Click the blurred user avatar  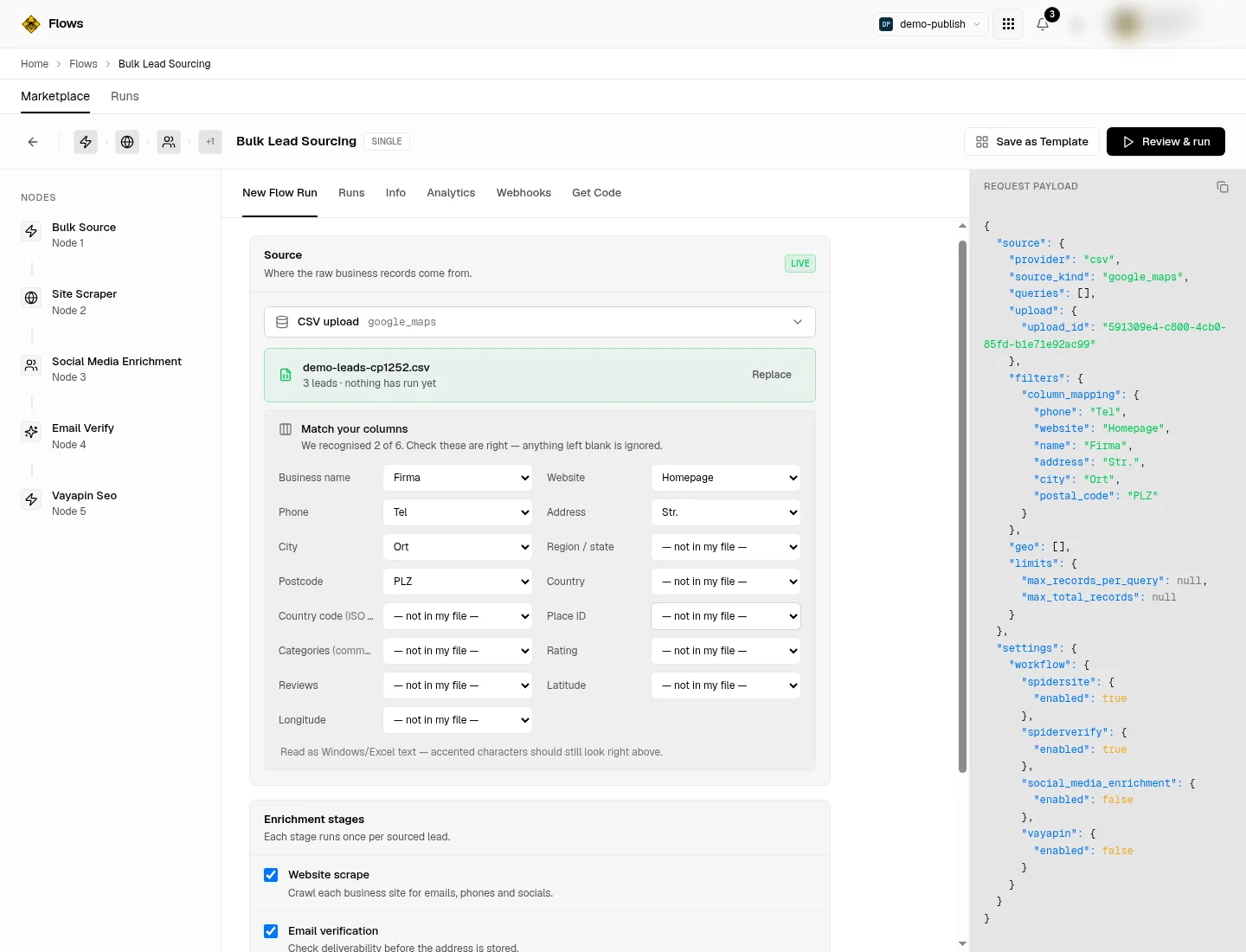click(x=1127, y=24)
